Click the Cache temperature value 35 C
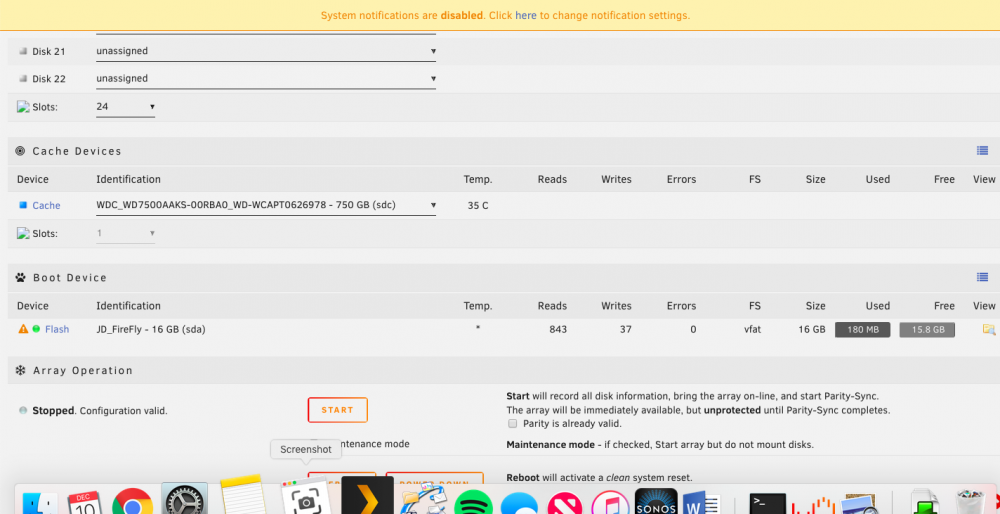1000x514 pixels. [478, 205]
